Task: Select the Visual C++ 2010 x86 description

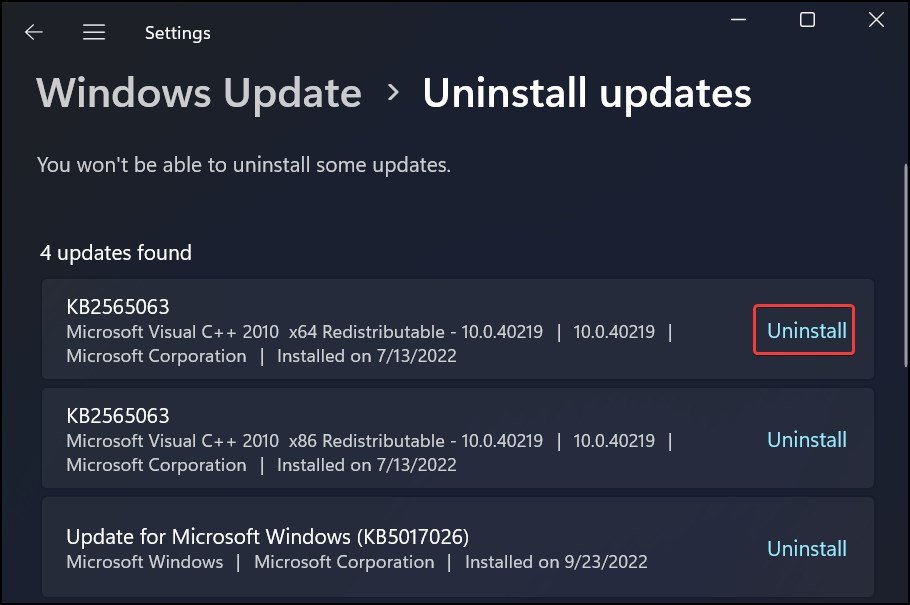Action: pyautogui.click(x=304, y=440)
